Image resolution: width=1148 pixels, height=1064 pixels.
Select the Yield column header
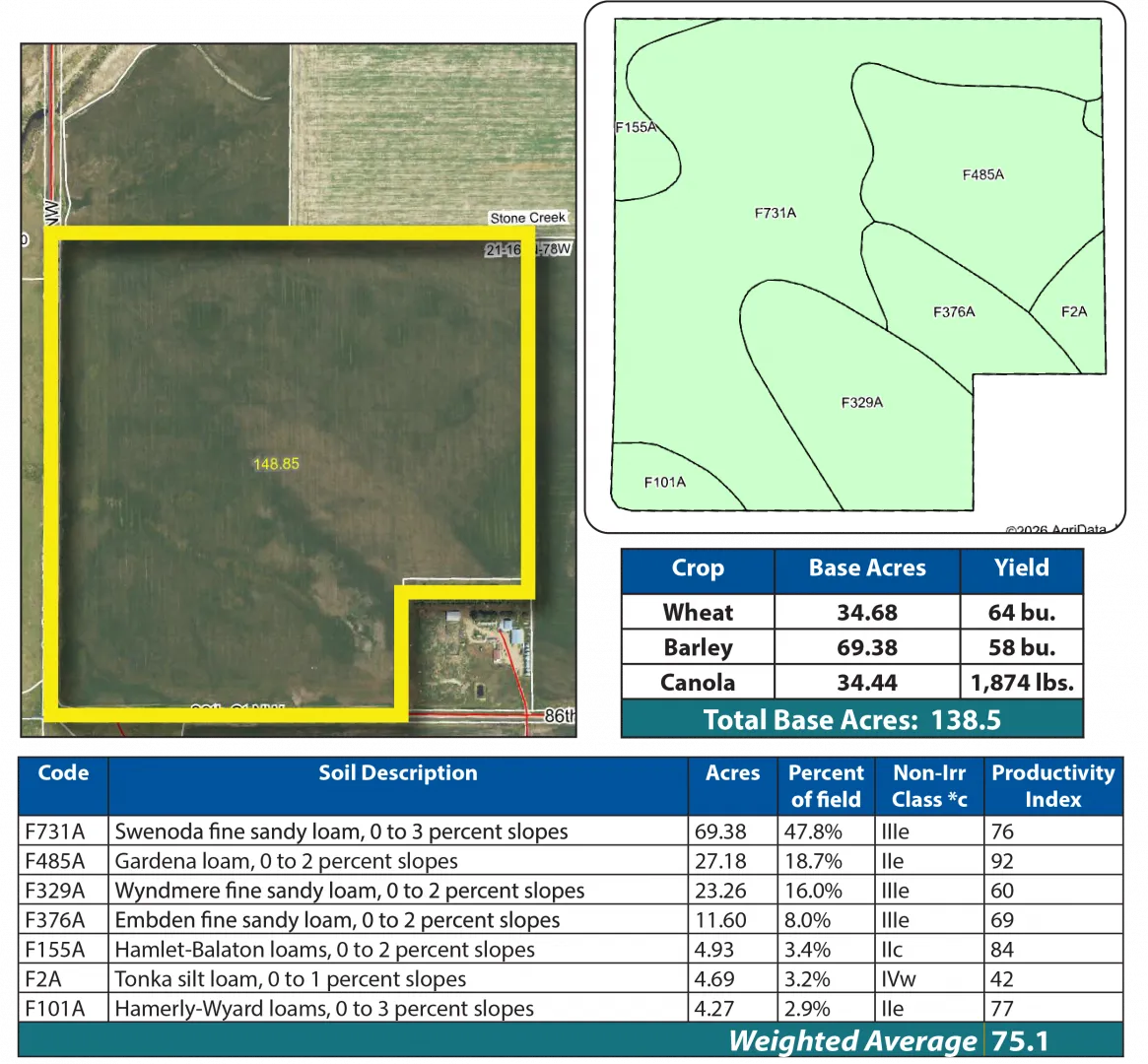coord(1021,569)
